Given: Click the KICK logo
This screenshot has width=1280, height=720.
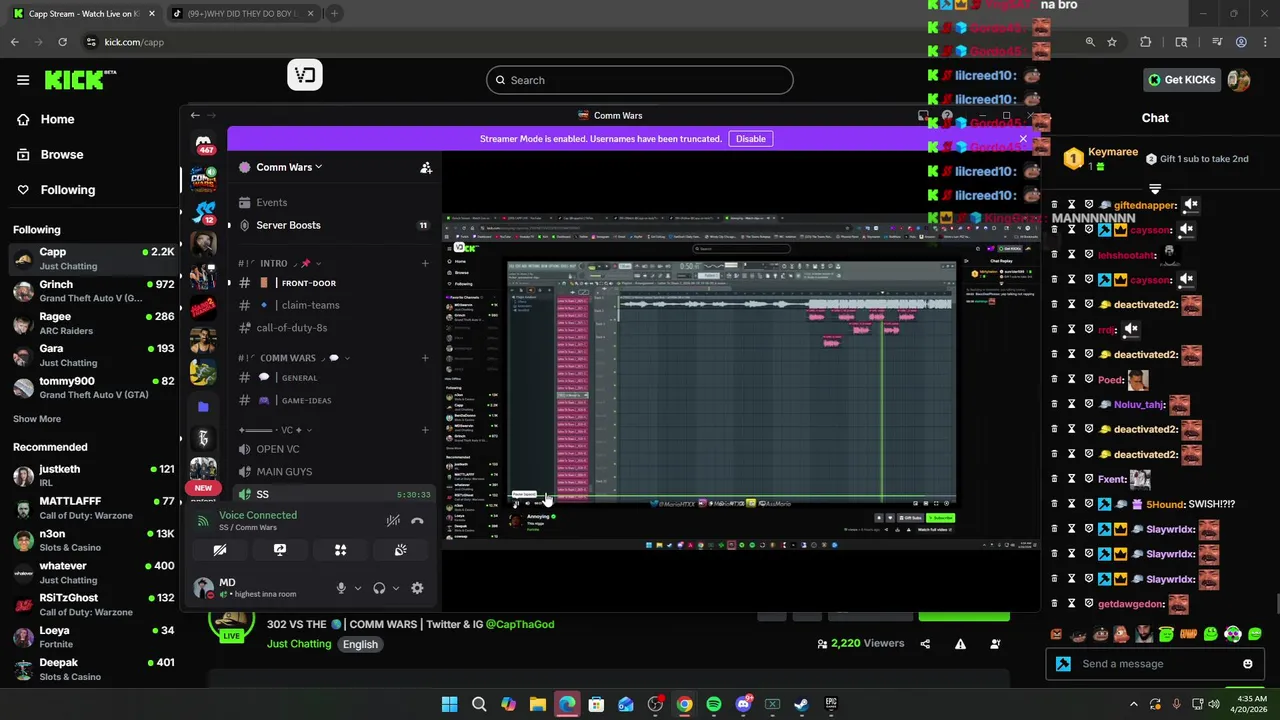Looking at the screenshot, I should [81, 80].
